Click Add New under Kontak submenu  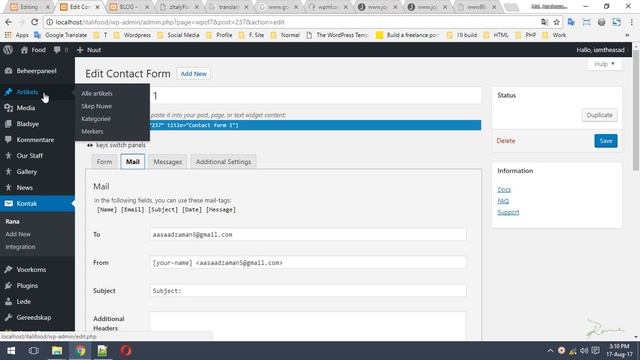point(18,234)
